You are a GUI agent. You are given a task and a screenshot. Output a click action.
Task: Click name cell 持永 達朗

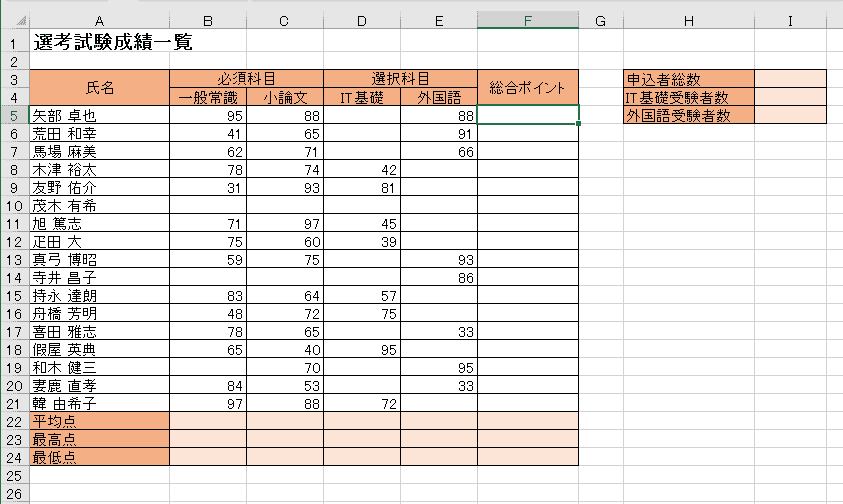(99, 295)
